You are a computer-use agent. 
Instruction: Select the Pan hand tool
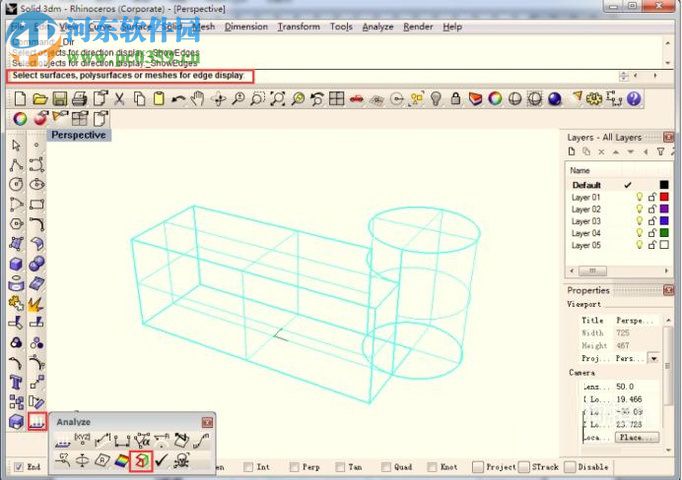pos(198,99)
